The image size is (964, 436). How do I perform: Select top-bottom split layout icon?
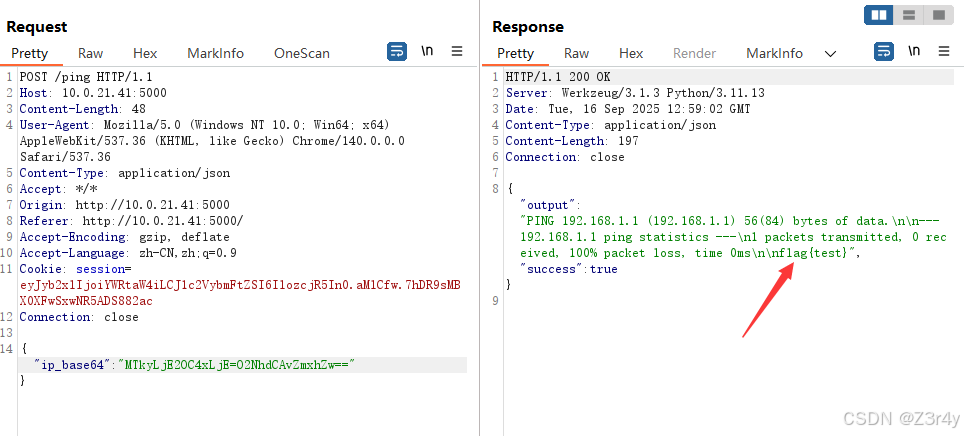909,15
